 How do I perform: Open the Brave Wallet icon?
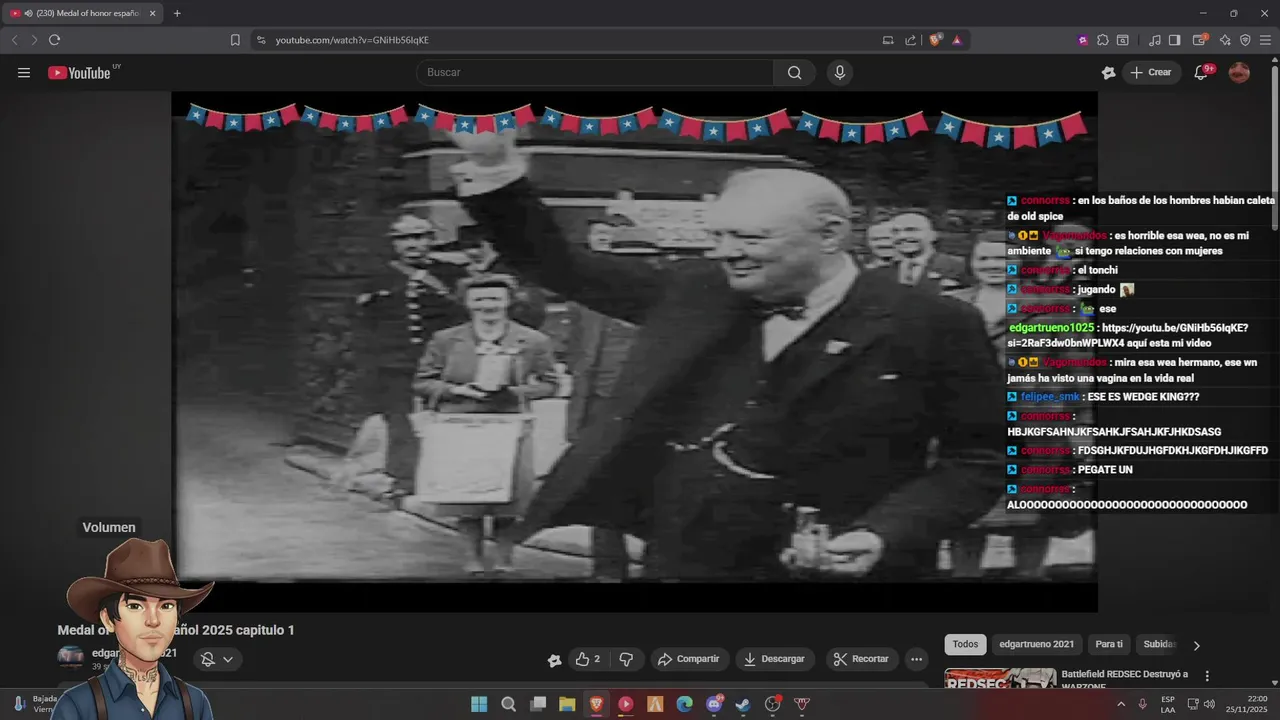(1200, 40)
